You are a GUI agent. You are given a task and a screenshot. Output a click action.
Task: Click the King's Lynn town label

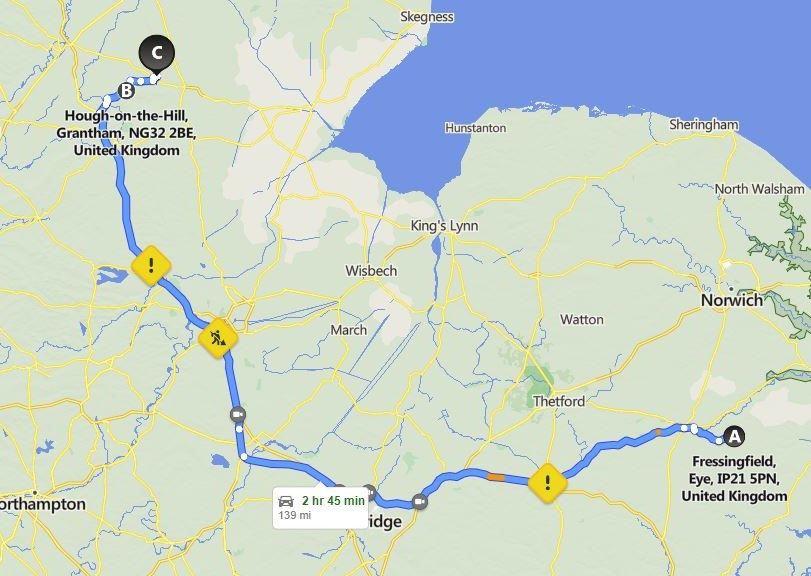[x=444, y=226]
